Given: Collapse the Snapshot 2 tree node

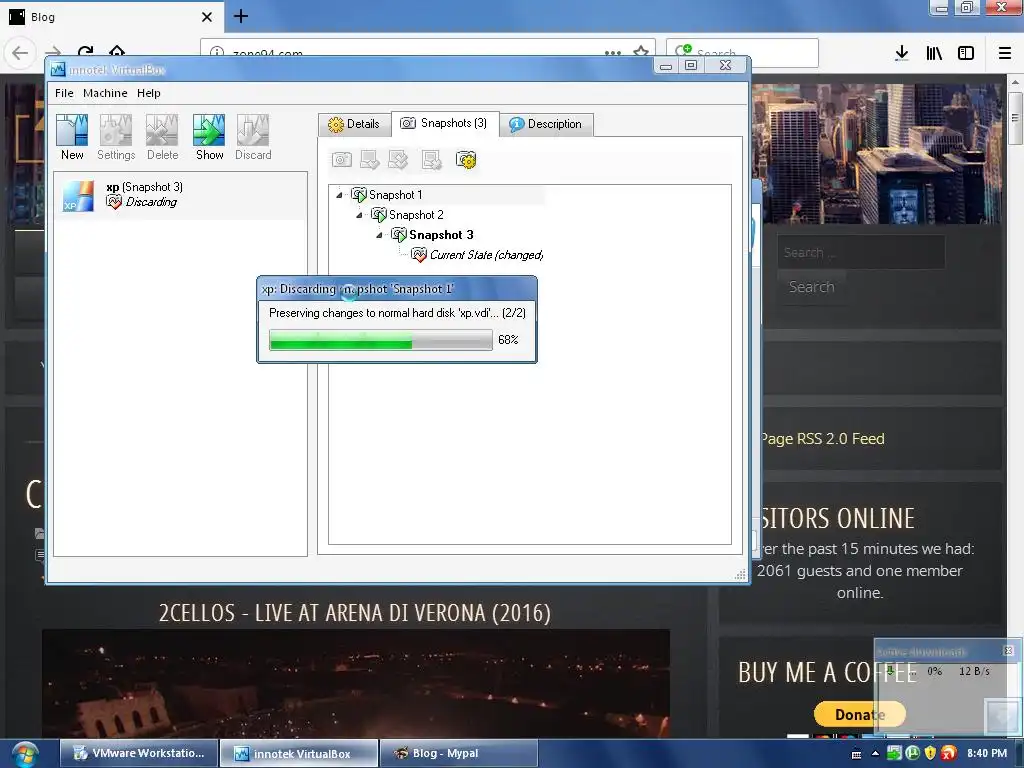Looking at the screenshot, I should (x=359, y=215).
